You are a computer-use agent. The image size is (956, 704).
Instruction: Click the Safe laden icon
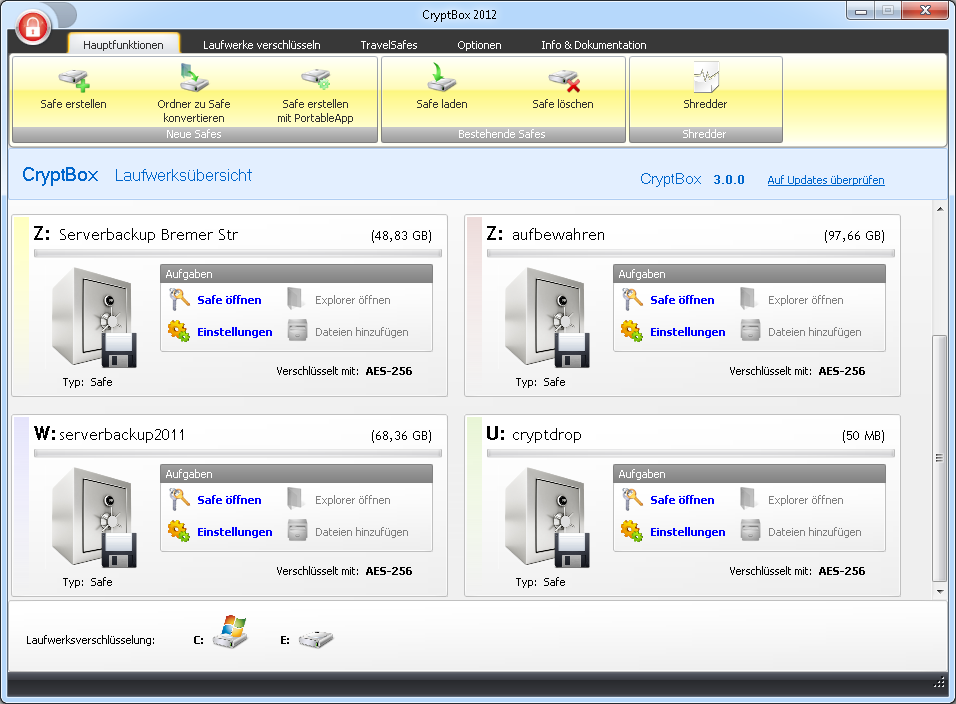coord(441,78)
